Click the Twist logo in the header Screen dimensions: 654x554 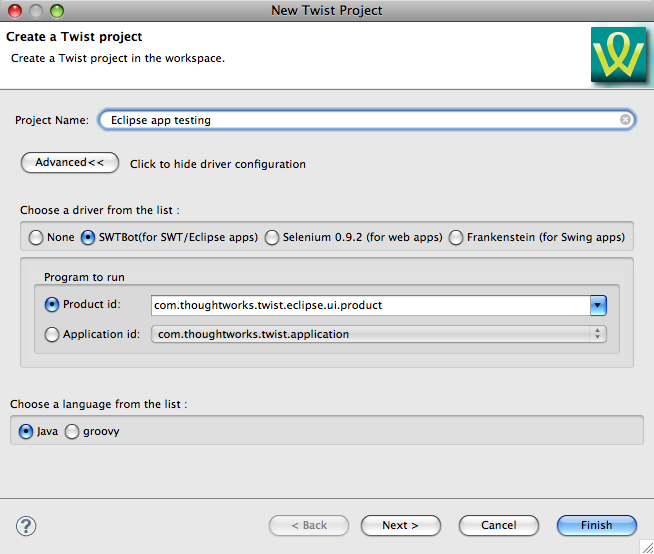click(x=619, y=55)
